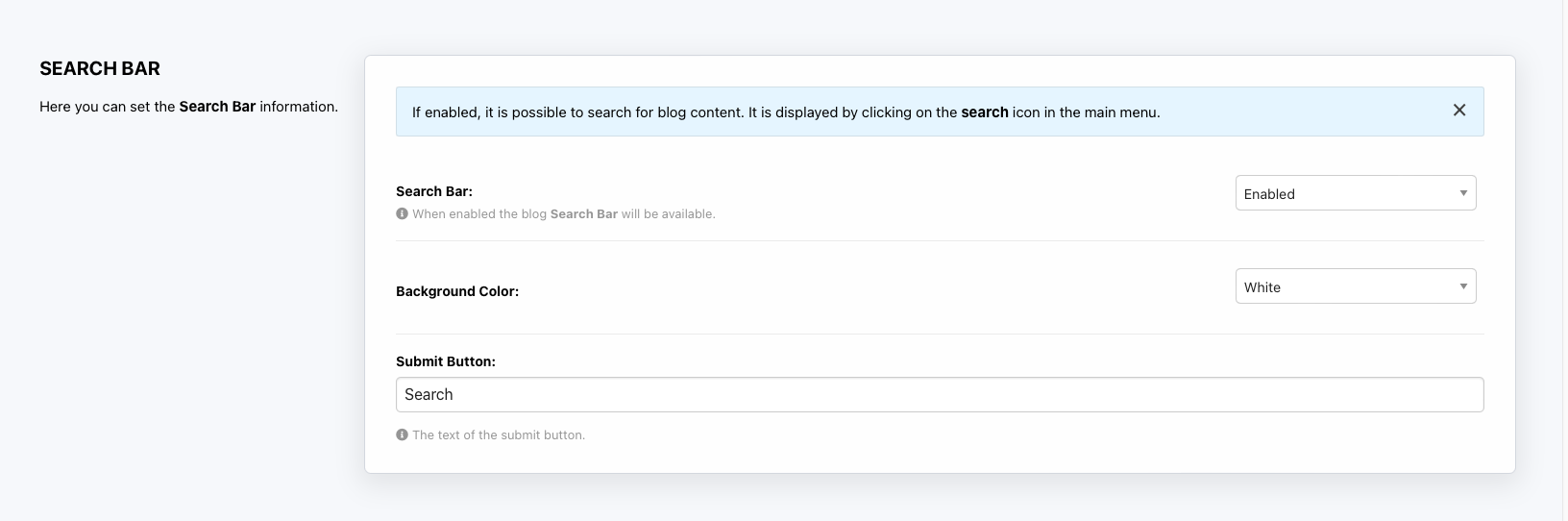This screenshot has width=1568, height=521.
Task: Click the arrow on the White select
Action: pos(1463,286)
